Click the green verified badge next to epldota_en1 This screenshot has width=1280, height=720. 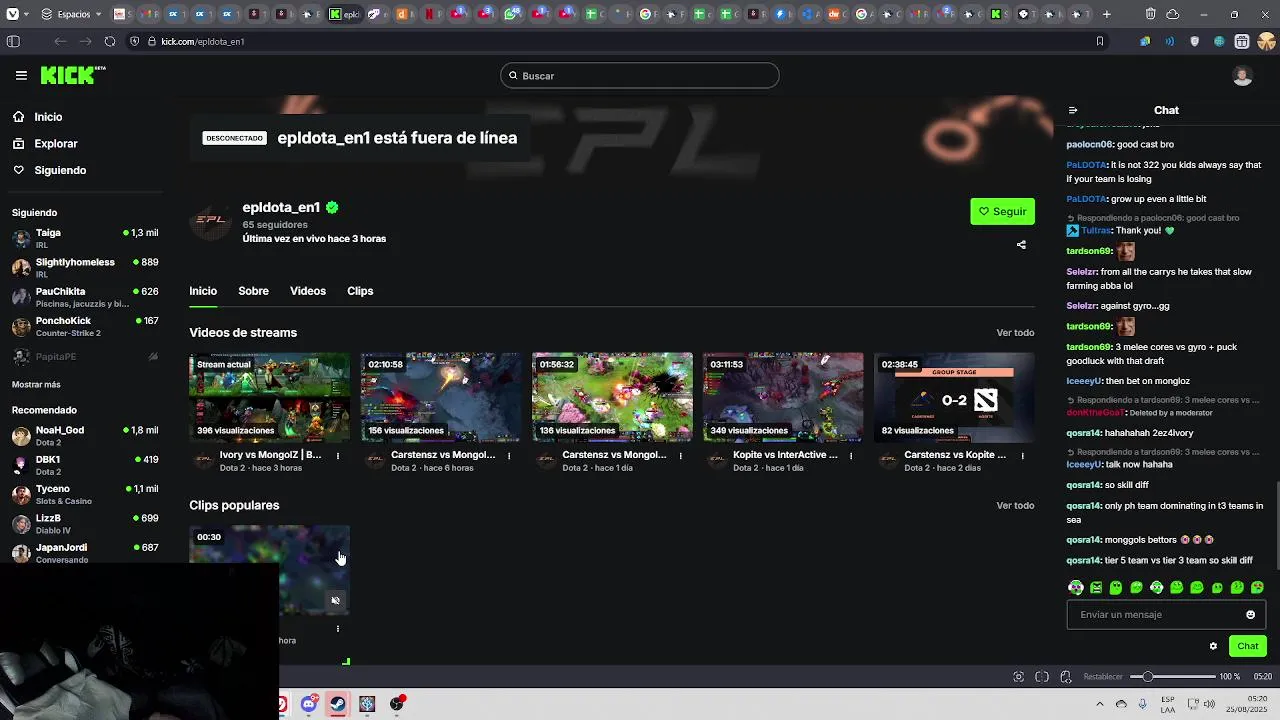coord(332,207)
